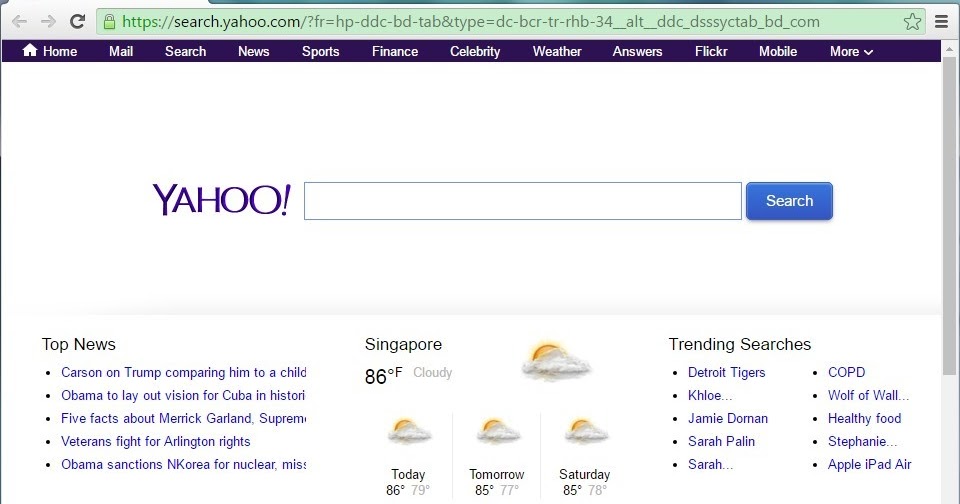
Task: Click the browser back arrow
Action: (19, 22)
